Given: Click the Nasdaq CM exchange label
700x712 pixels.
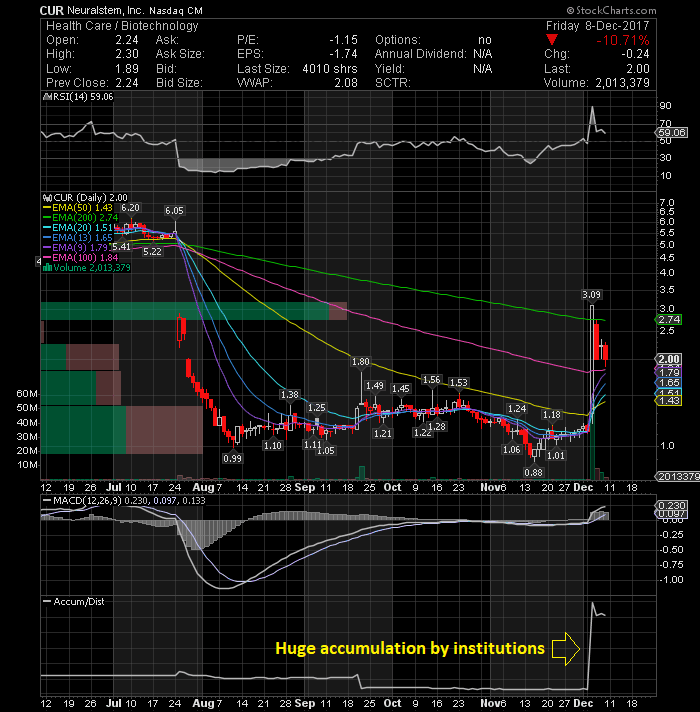Looking at the screenshot, I should (176, 10).
